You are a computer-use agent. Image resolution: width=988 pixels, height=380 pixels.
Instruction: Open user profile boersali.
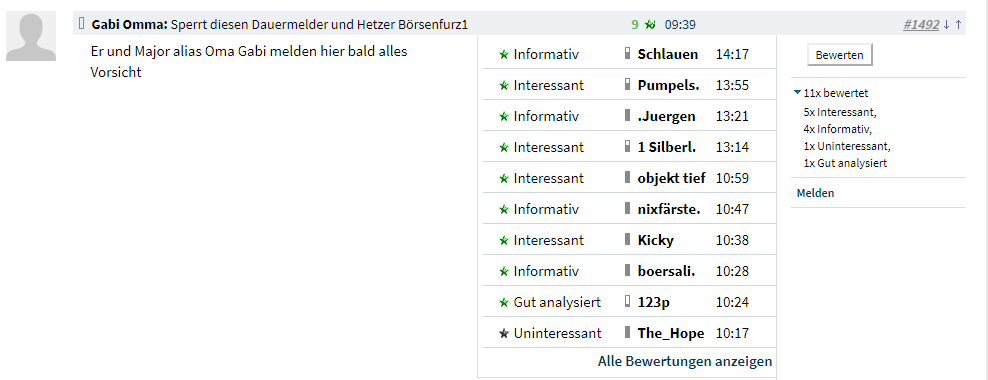tap(668, 272)
